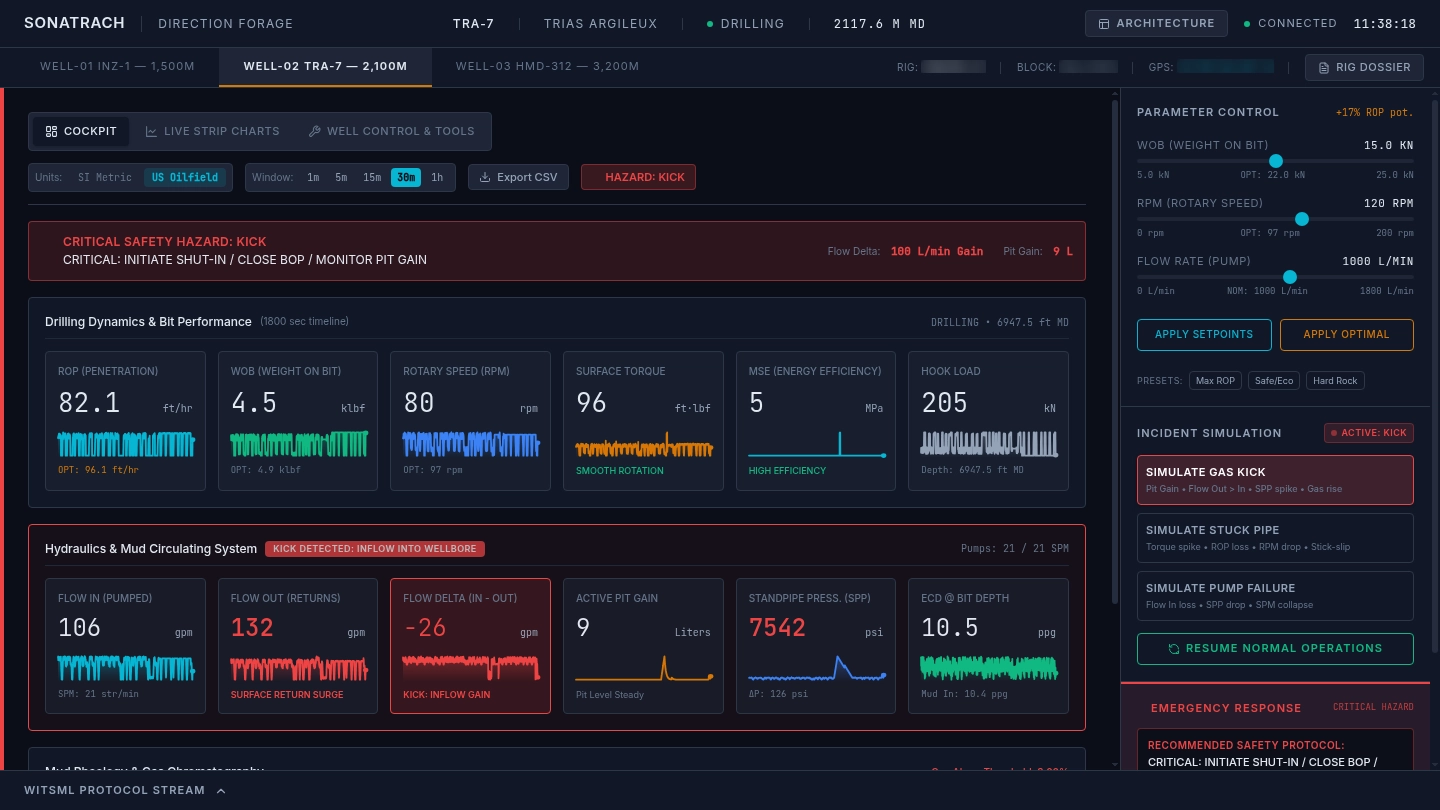Click the green dot beside Drilling status
Viewport: 1440px width, 810px height.
tap(710, 23)
